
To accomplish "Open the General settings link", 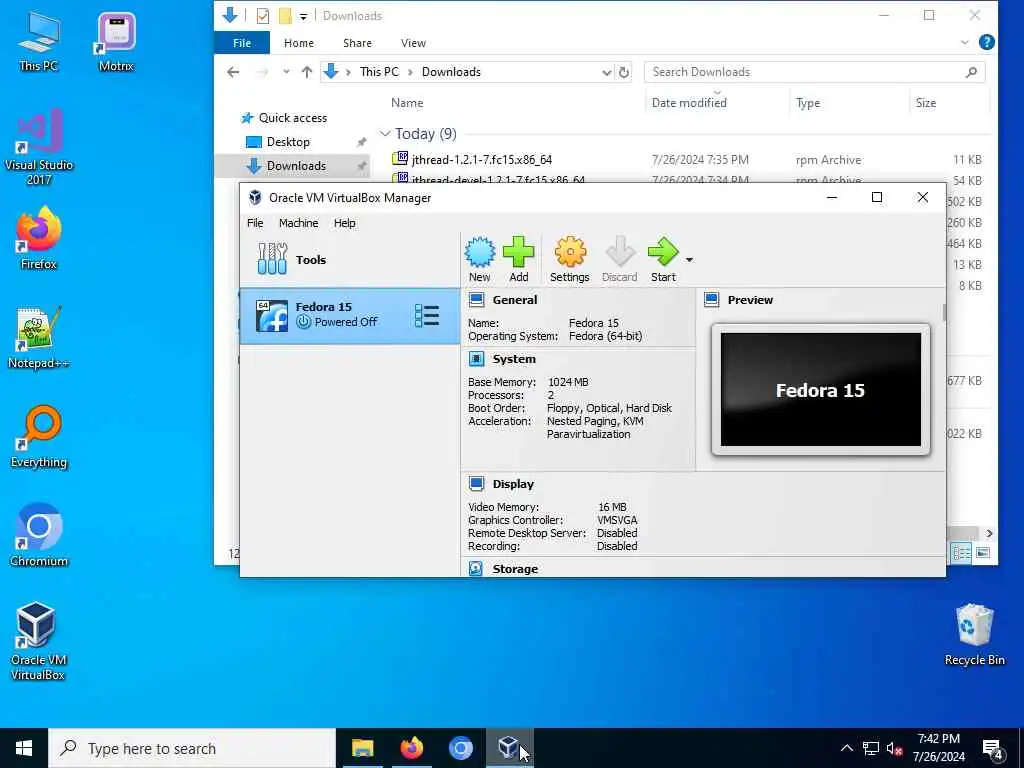I will [x=515, y=300].
